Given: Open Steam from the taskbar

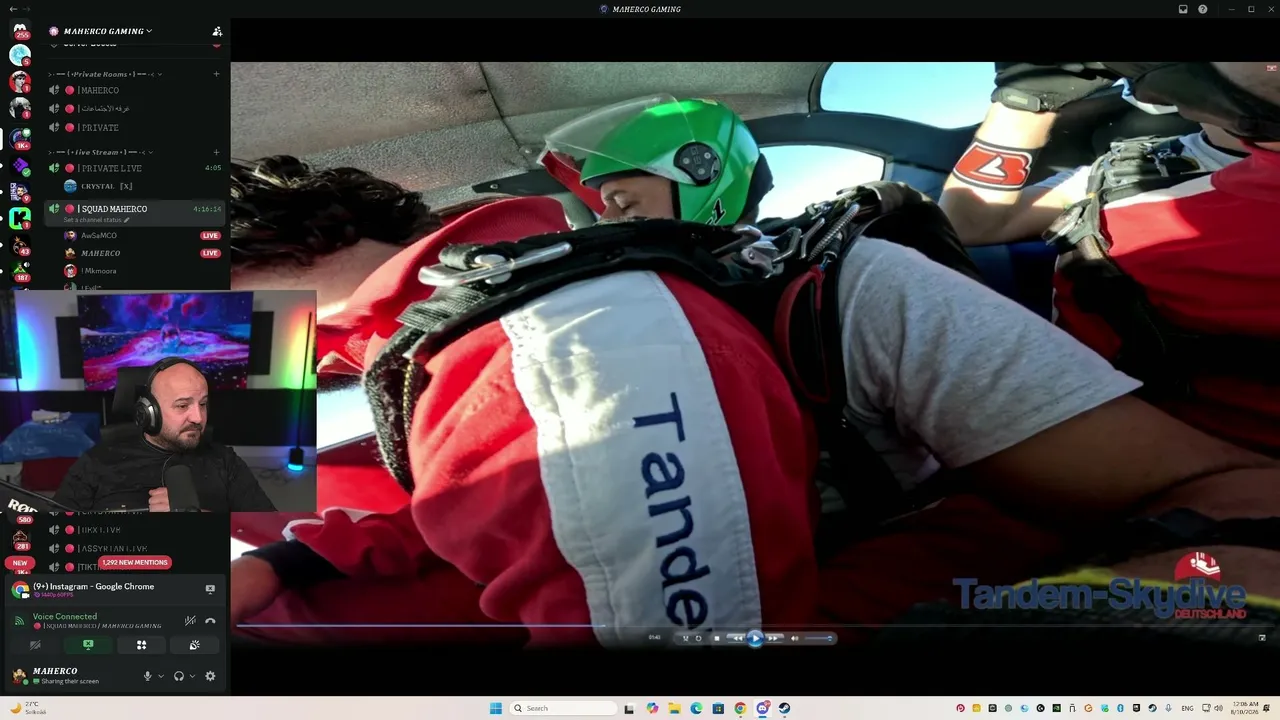Looking at the screenshot, I should coord(784,708).
